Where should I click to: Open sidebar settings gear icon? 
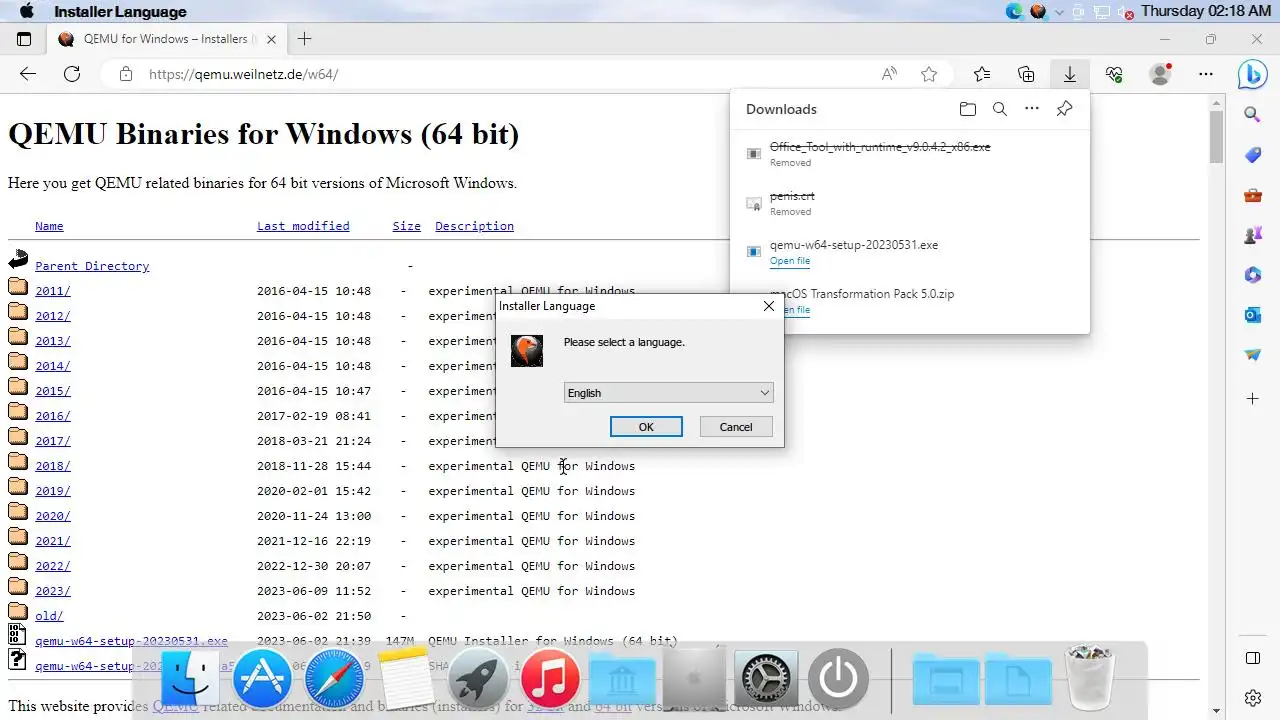click(1252, 698)
